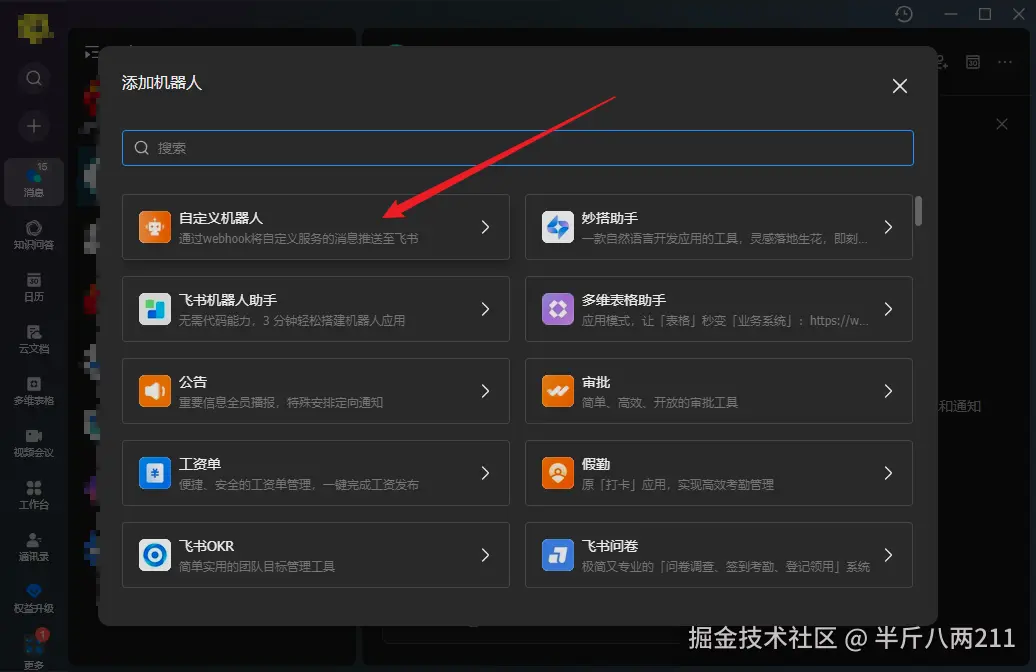Image resolution: width=1036 pixels, height=672 pixels.
Task: Minimize the Feishu window
Action: (951, 14)
